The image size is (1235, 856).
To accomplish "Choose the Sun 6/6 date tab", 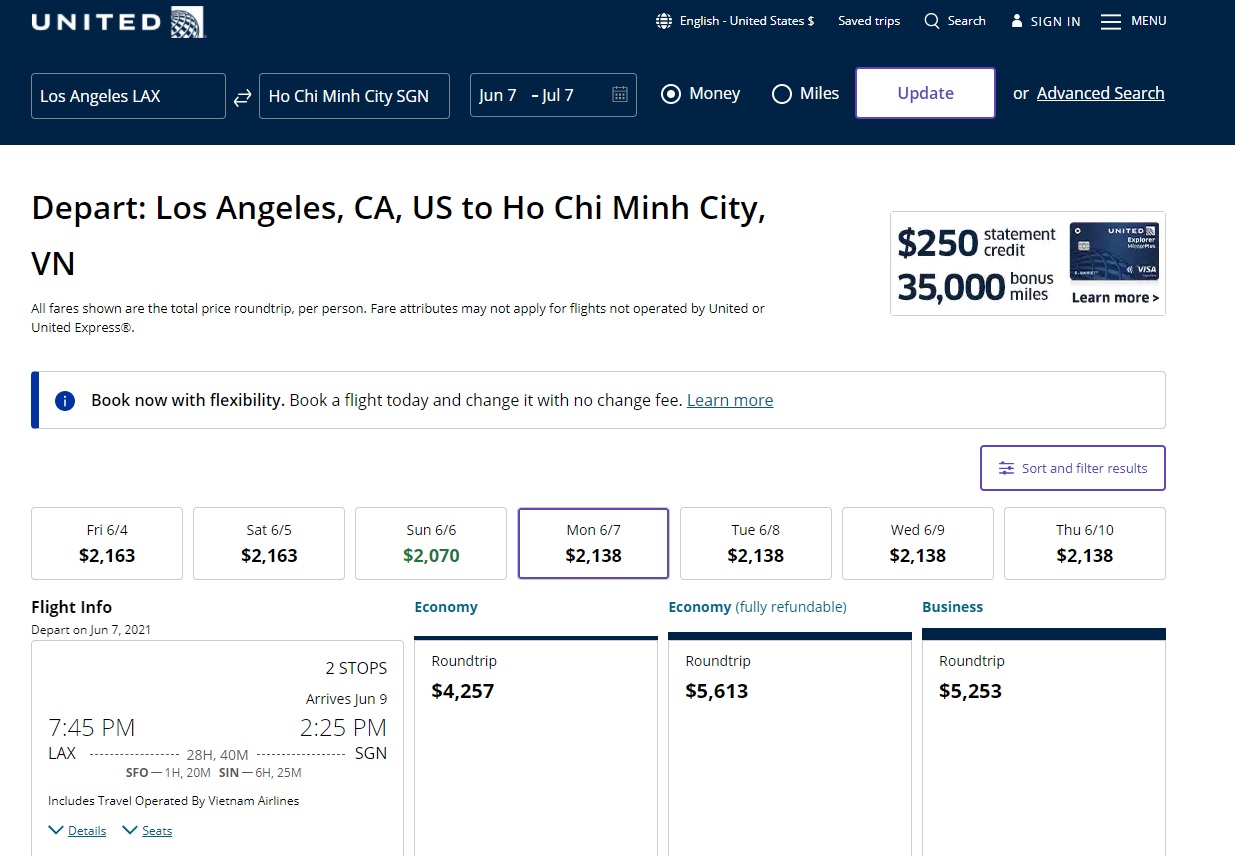I will click(x=431, y=543).
